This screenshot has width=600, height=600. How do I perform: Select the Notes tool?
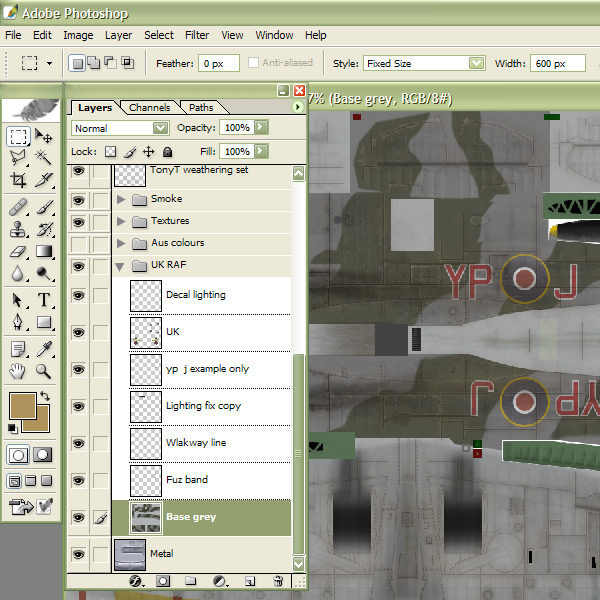click(x=18, y=349)
